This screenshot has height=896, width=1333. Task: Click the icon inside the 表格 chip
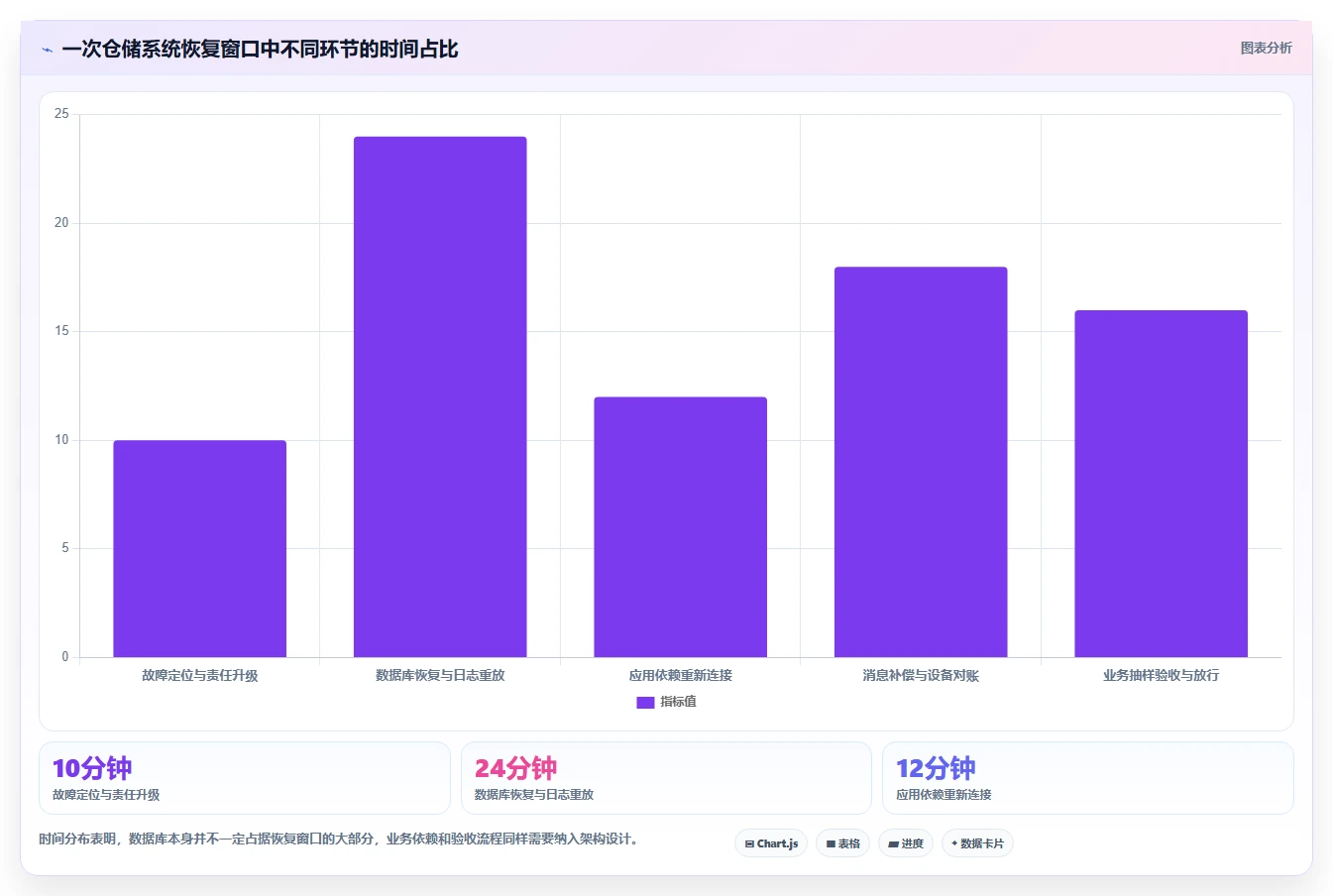(x=831, y=844)
